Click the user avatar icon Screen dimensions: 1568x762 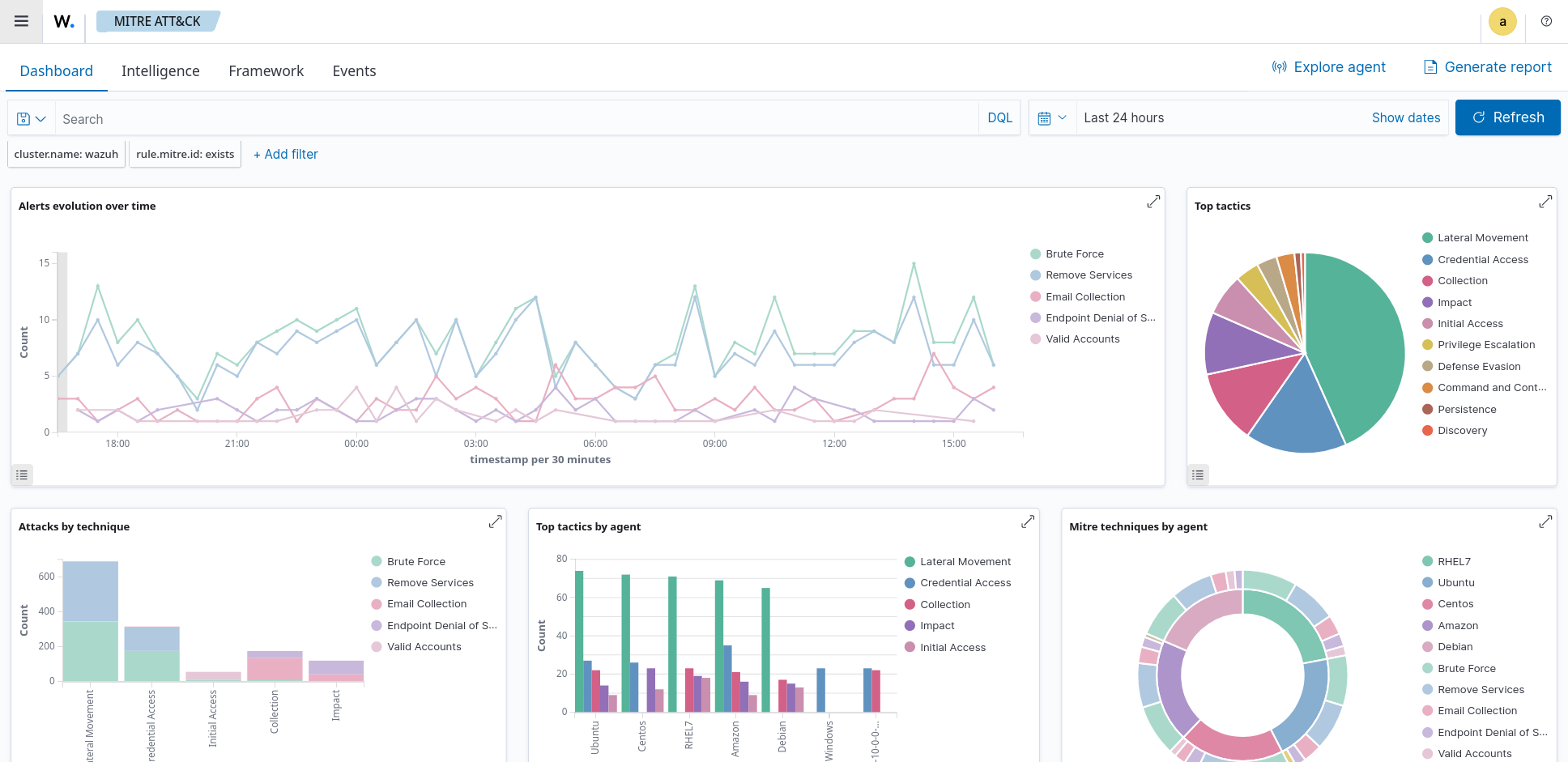[1502, 22]
